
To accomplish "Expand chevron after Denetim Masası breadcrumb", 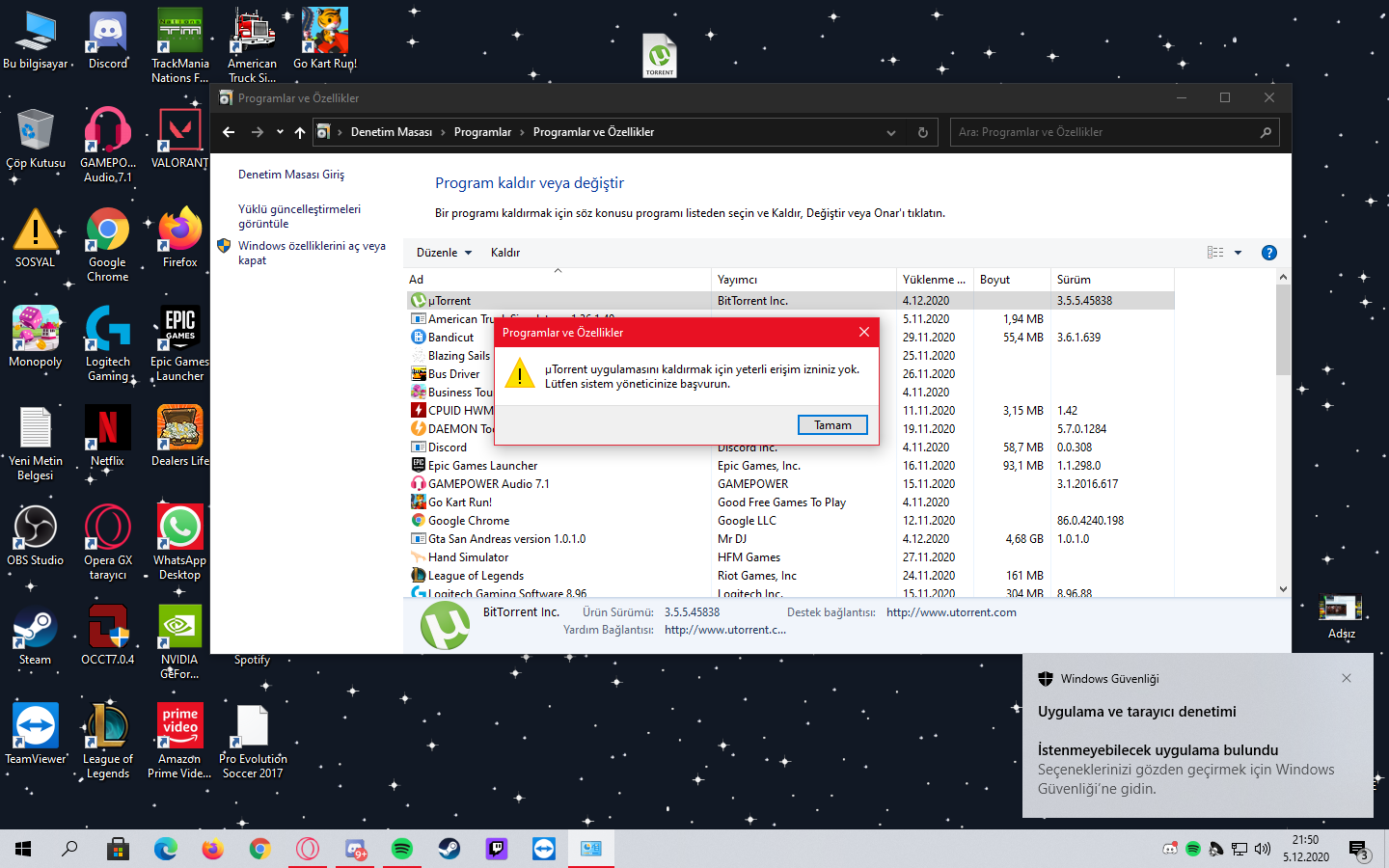I will click(443, 132).
